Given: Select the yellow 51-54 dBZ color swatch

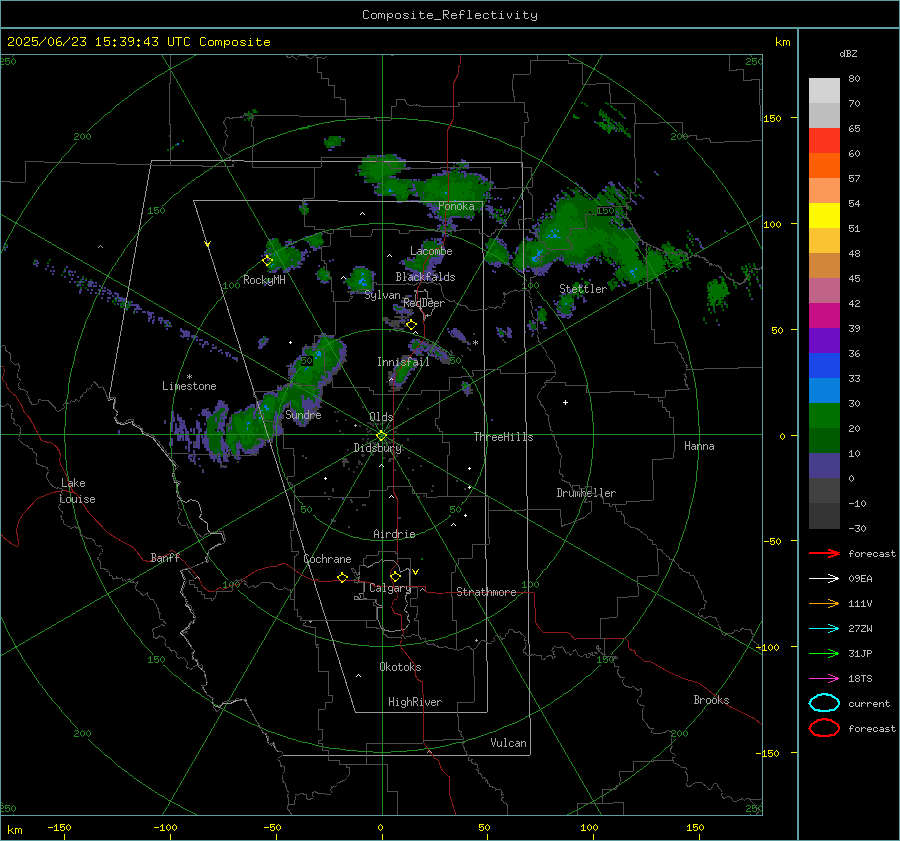Looking at the screenshot, I should 824,216.
